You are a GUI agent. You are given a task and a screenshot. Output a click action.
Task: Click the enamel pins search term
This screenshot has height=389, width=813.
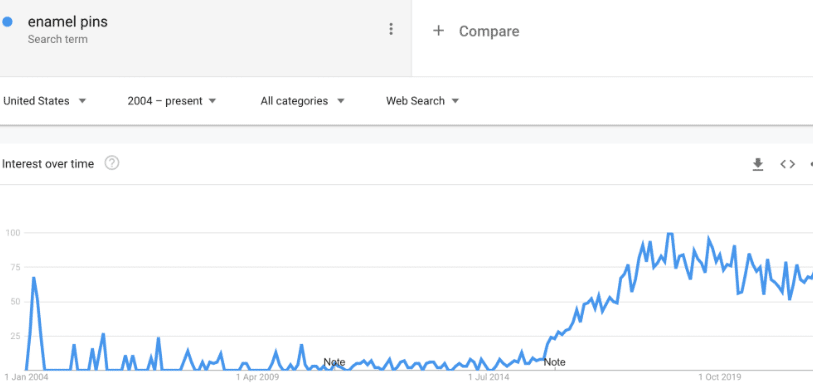67,22
